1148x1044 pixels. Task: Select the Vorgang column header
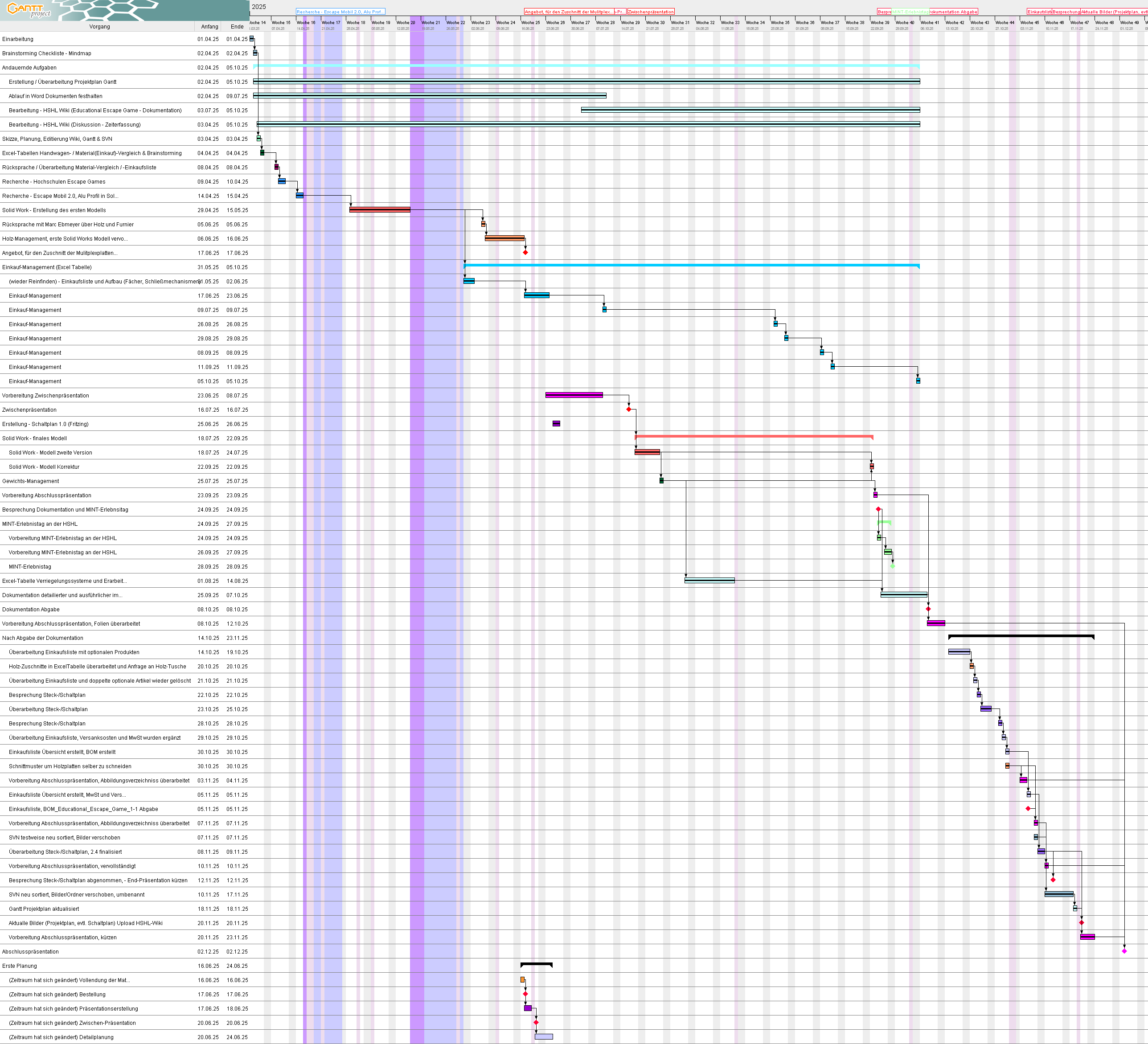(100, 27)
